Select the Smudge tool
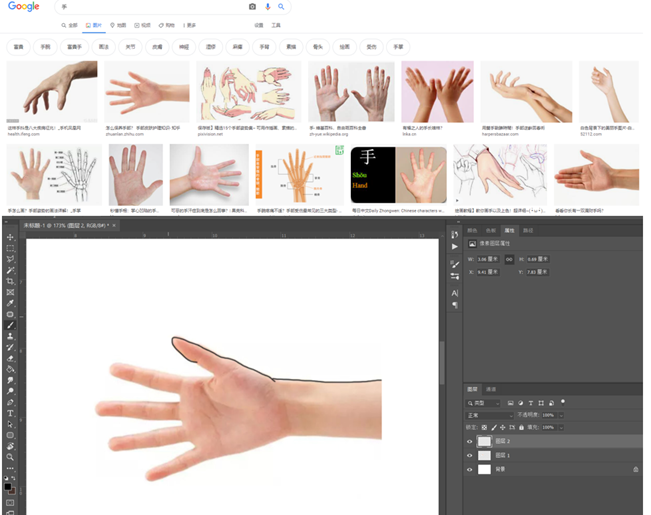The image size is (651, 515). coord(10,380)
